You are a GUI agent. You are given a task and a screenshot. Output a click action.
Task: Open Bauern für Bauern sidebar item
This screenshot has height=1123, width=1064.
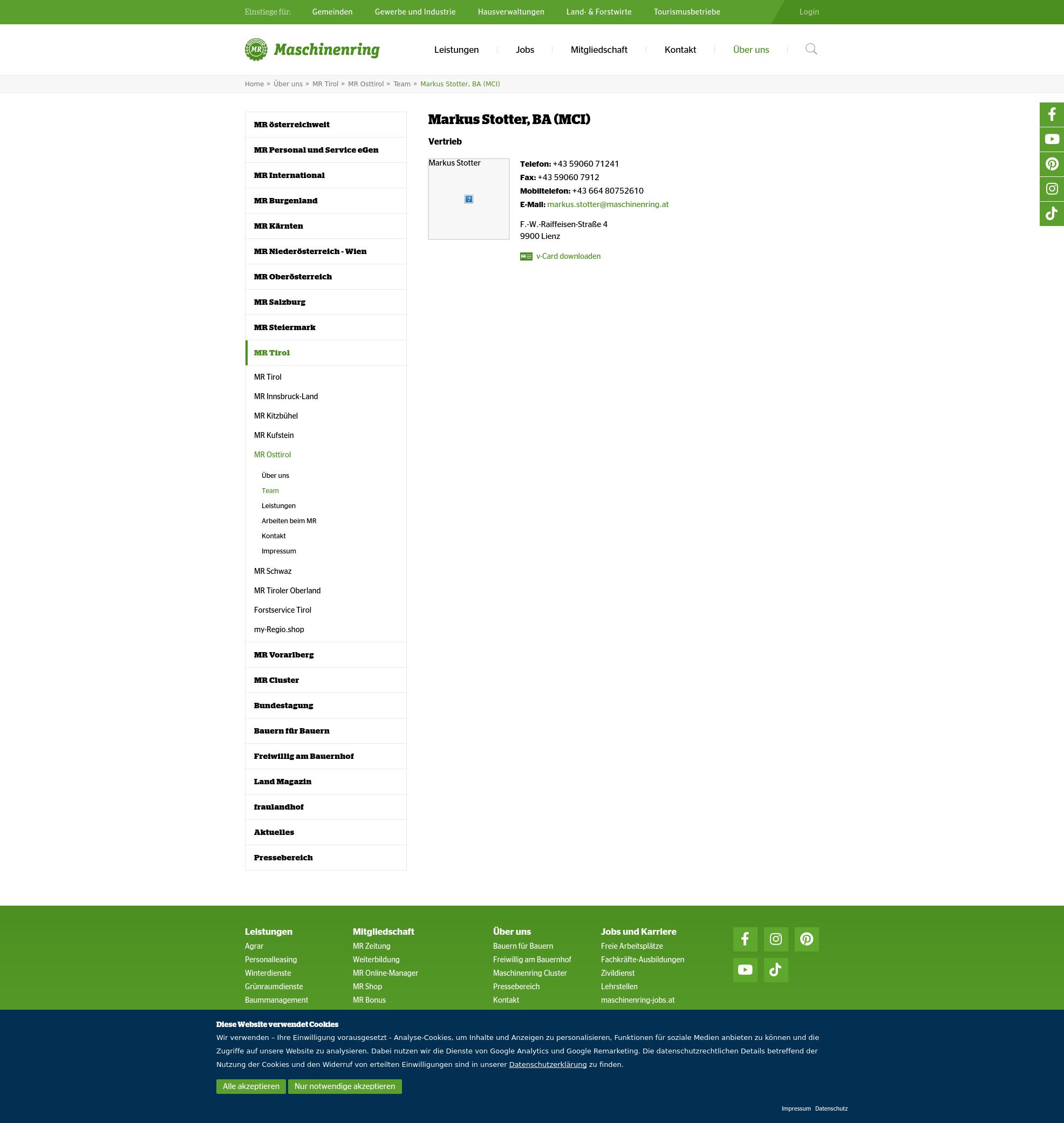click(x=325, y=731)
